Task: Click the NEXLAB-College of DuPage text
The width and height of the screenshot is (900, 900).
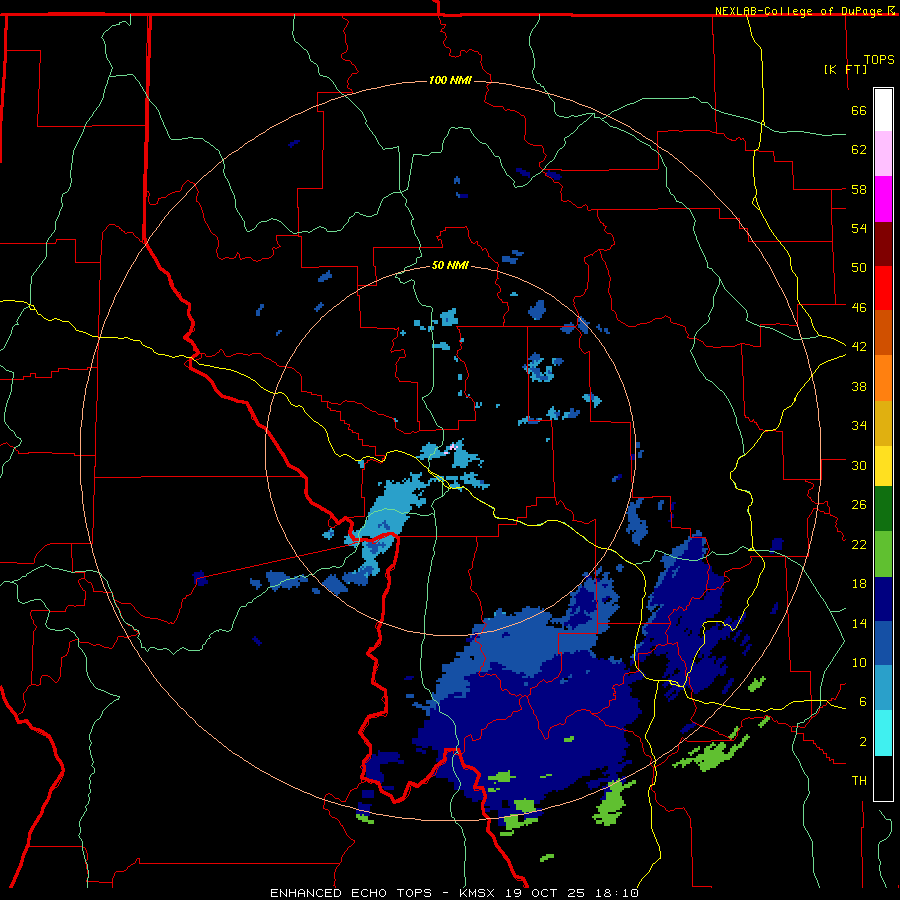Action: click(800, 11)
